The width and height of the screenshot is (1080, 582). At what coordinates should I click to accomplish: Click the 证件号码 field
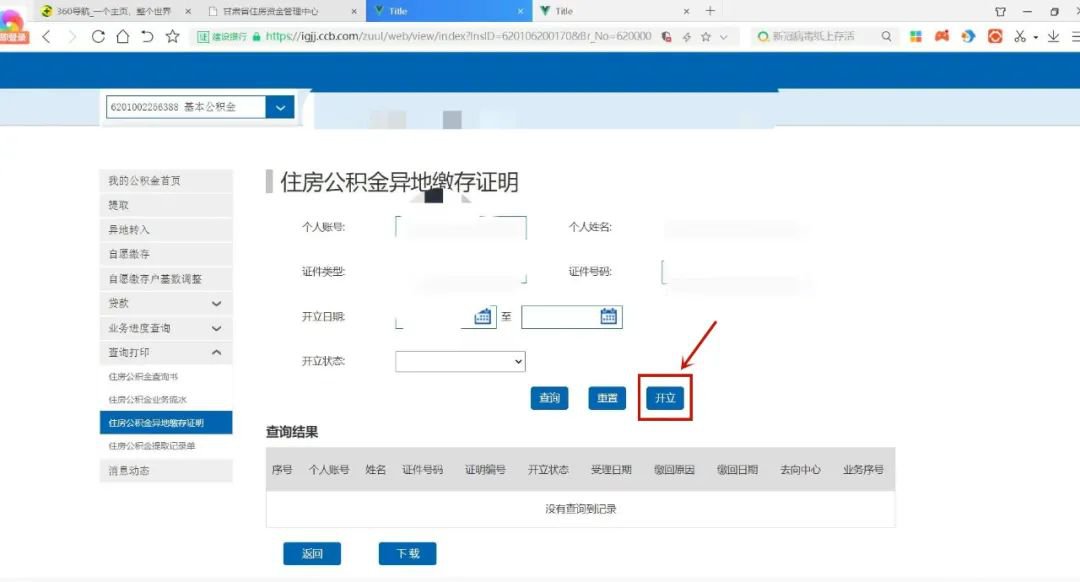click(735, 272)
